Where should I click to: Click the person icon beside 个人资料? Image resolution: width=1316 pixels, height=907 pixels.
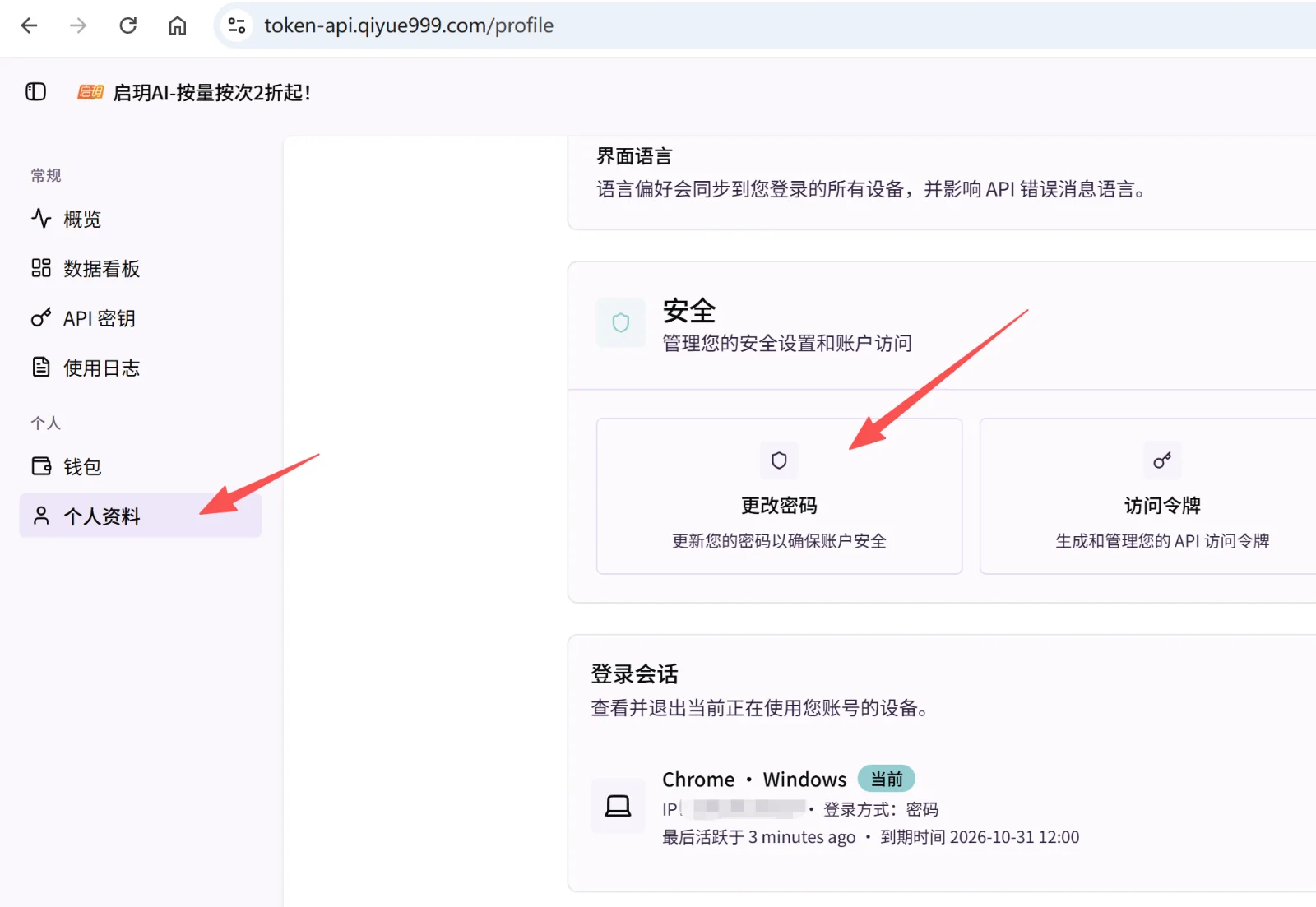click(41, 516)
